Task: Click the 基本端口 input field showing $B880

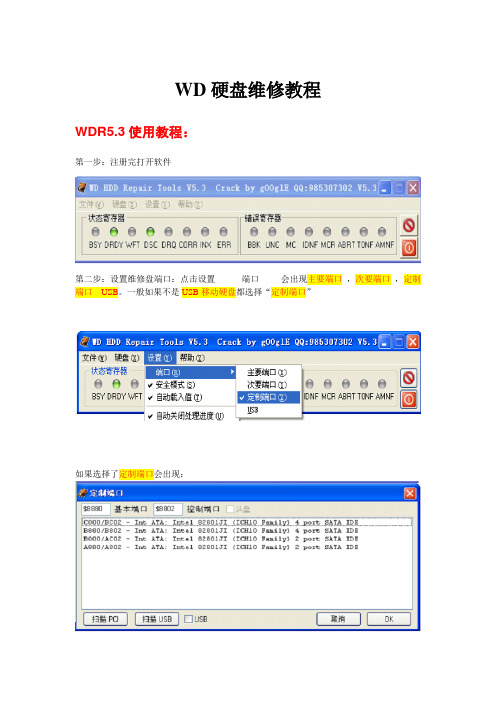Action: (96, 509)
